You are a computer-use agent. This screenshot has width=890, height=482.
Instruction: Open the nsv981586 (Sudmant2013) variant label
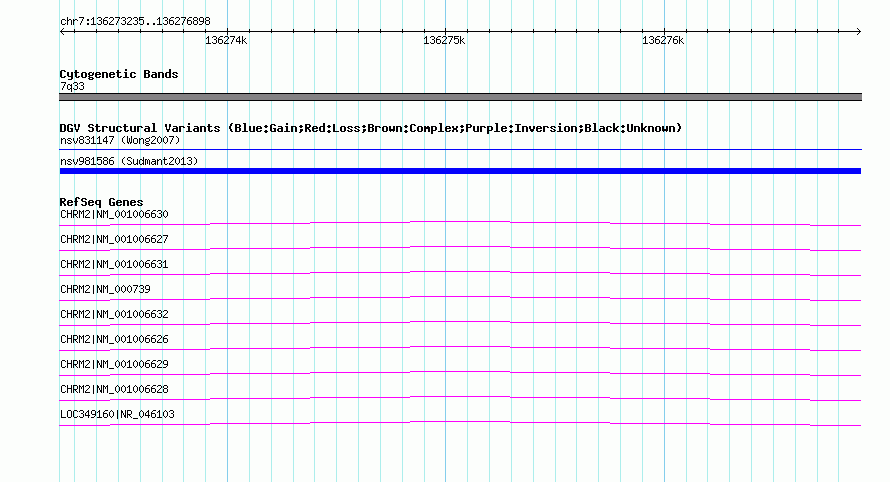[129, 161]
